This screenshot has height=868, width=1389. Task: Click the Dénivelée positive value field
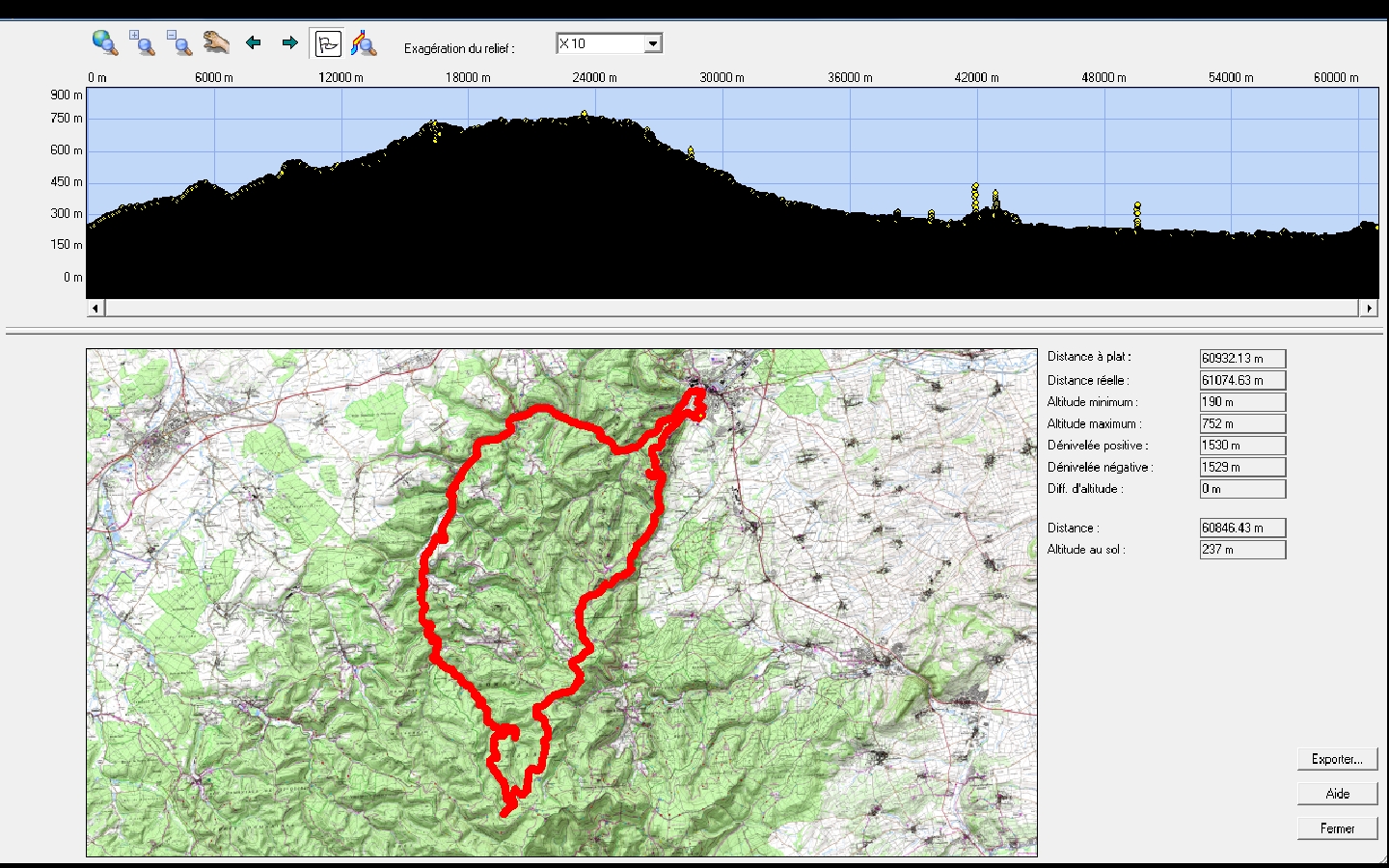(1242, 445)
